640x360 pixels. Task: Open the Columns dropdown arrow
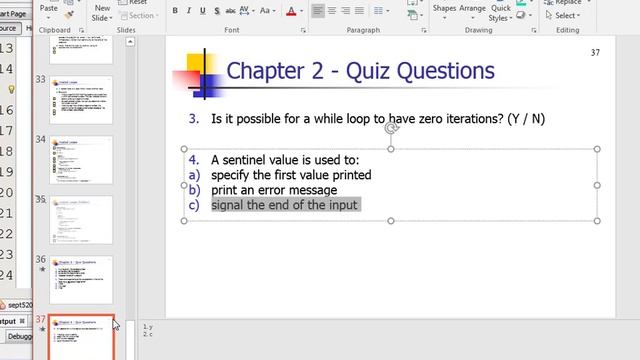click(387, 11)
